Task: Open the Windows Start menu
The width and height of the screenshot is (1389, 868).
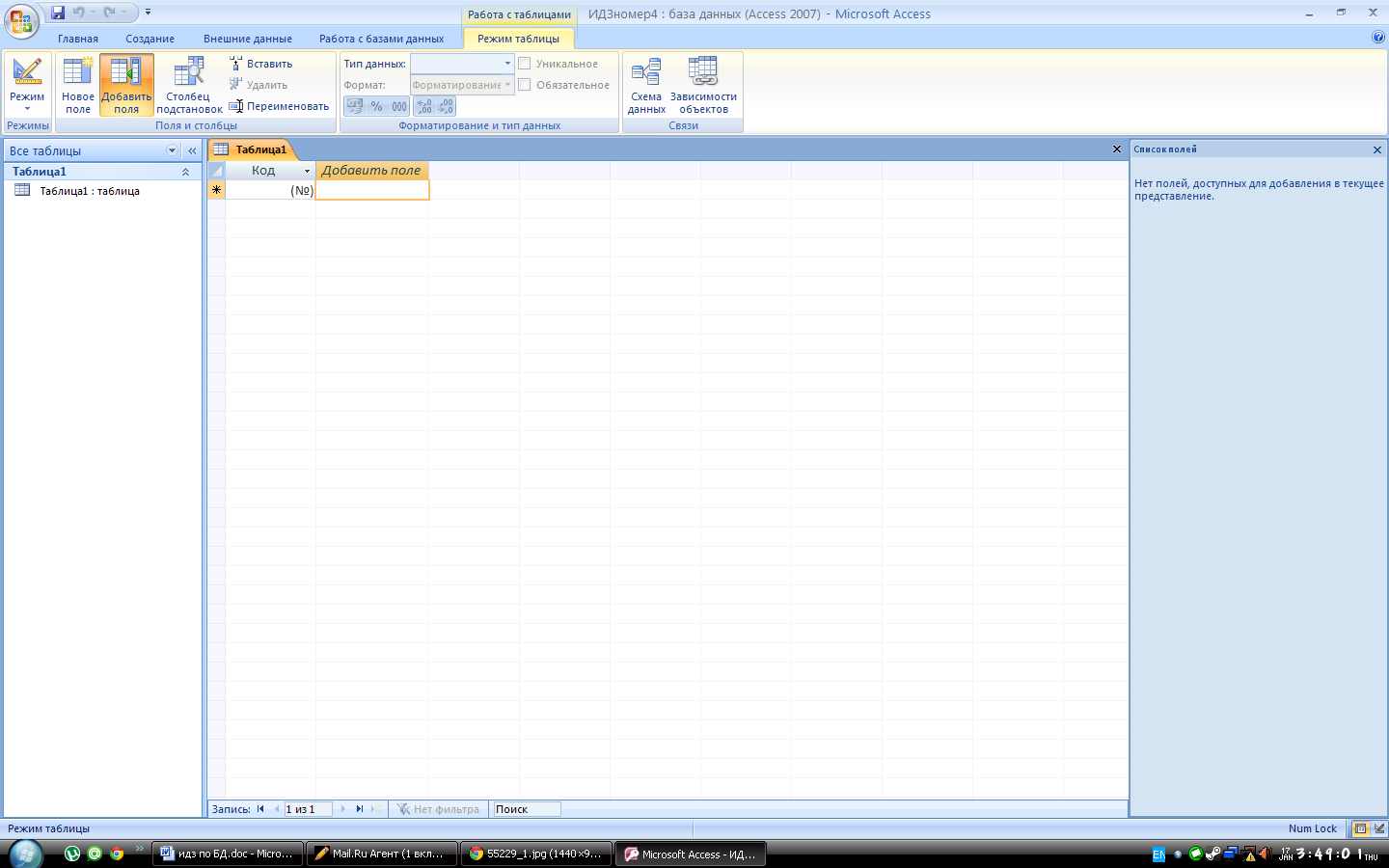Action: (x=25, y=854)
